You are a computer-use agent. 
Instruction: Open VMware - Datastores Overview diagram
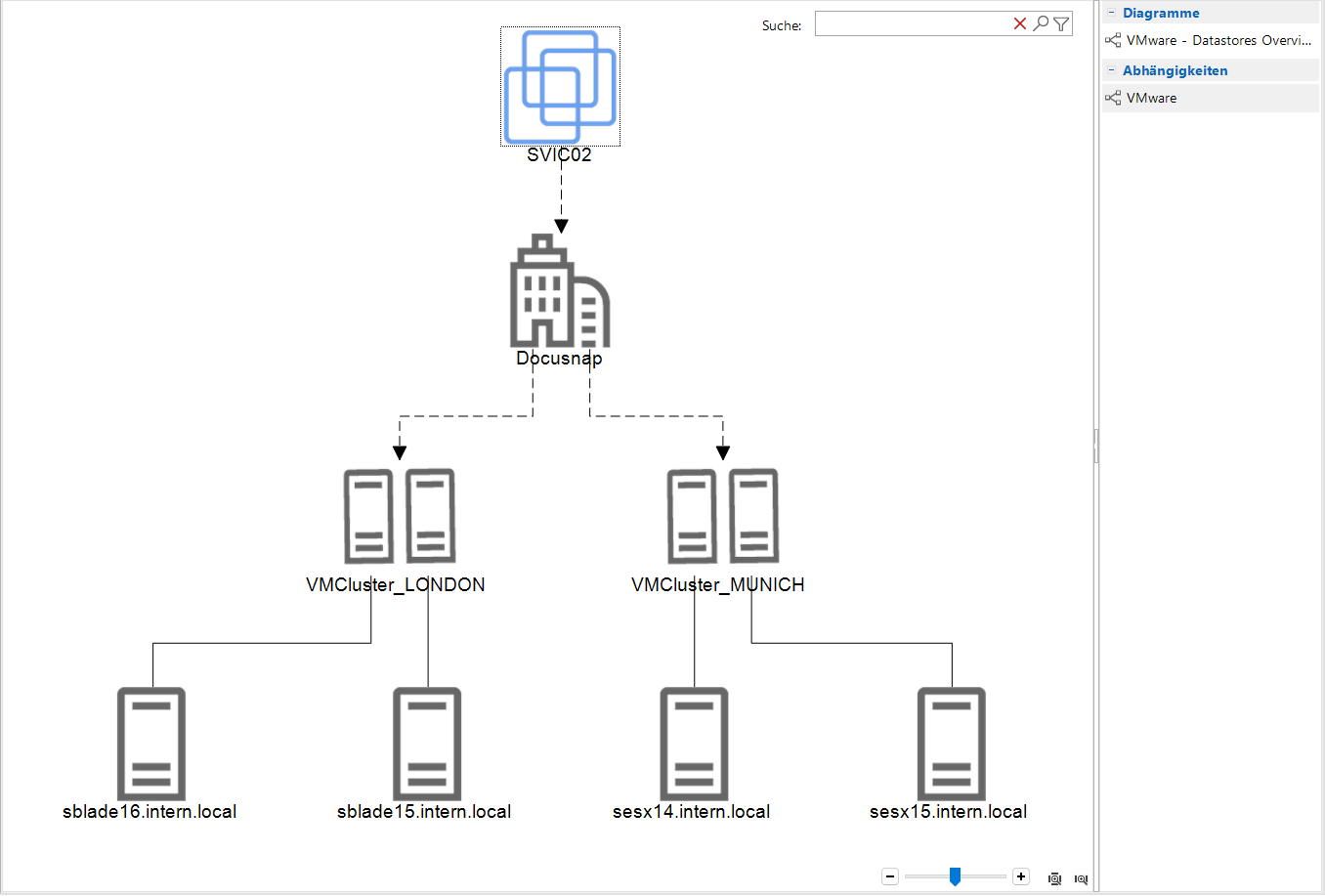pyautogui.click(x=1211, y=40)
